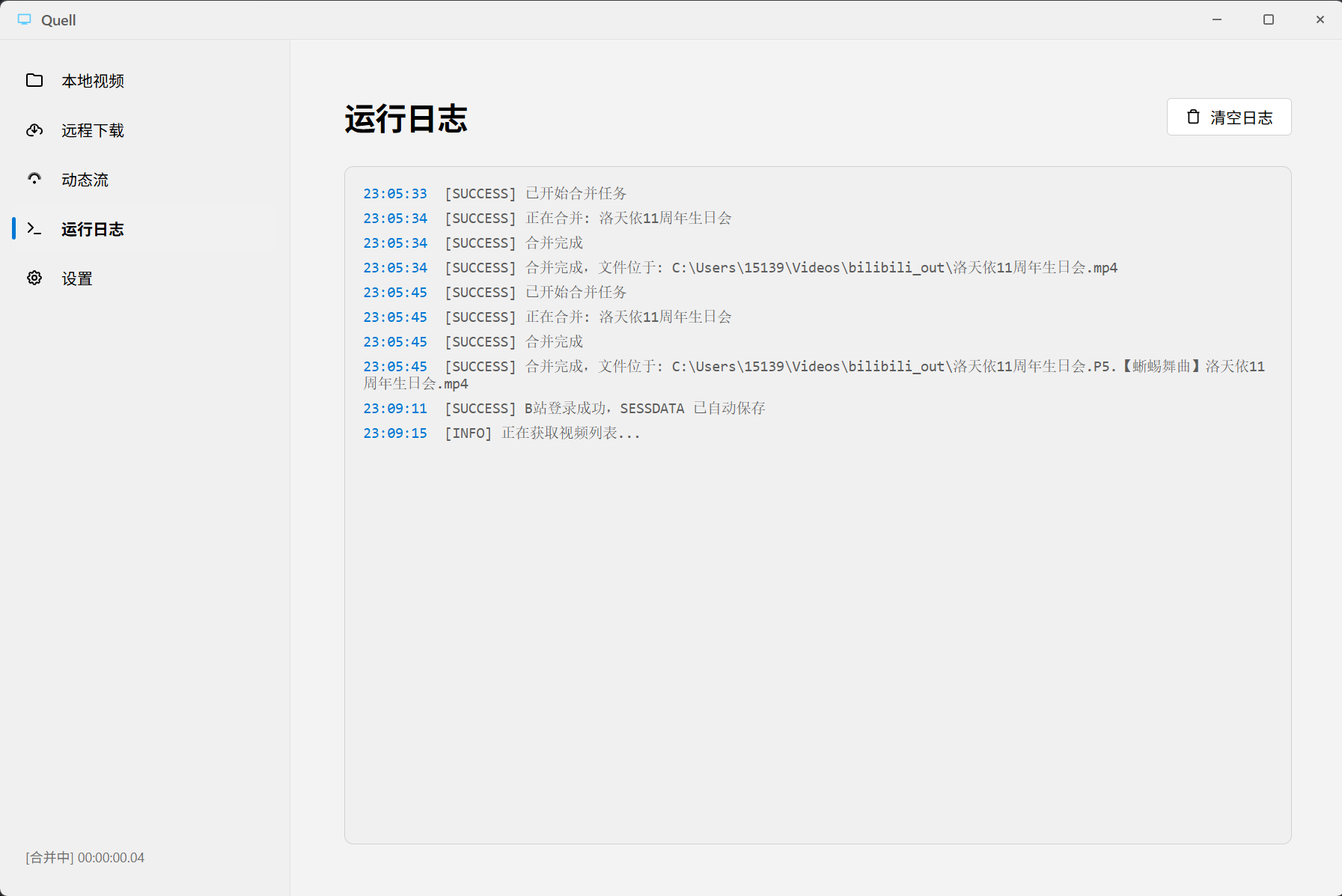Click the trash can icon in 清空日志
The image size is (1342, 896).
pyautogui.click(x=1193, y=117)
